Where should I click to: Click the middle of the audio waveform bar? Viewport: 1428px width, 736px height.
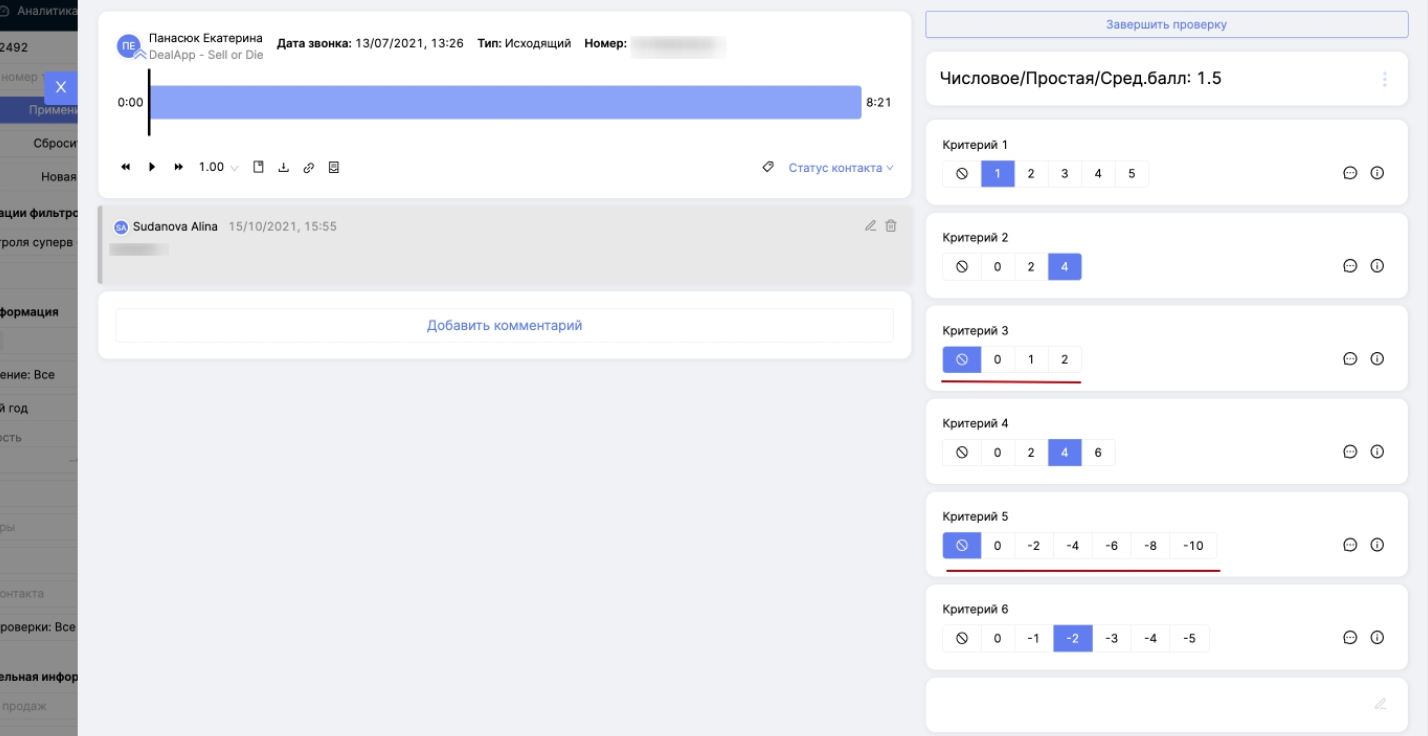pos(505,102)
